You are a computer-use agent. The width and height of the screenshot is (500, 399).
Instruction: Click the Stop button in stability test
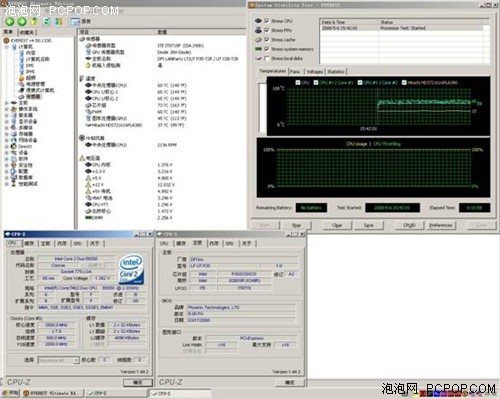click(296, 225)
